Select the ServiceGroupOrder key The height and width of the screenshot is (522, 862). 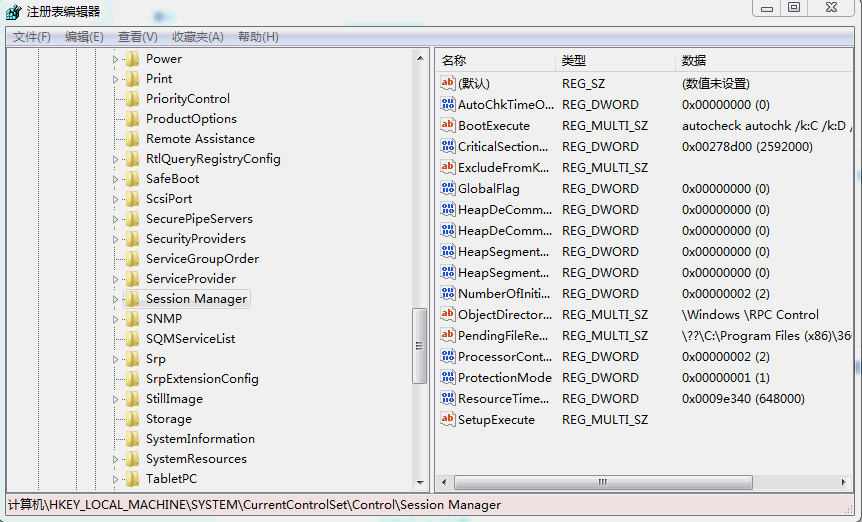point(202,259)
